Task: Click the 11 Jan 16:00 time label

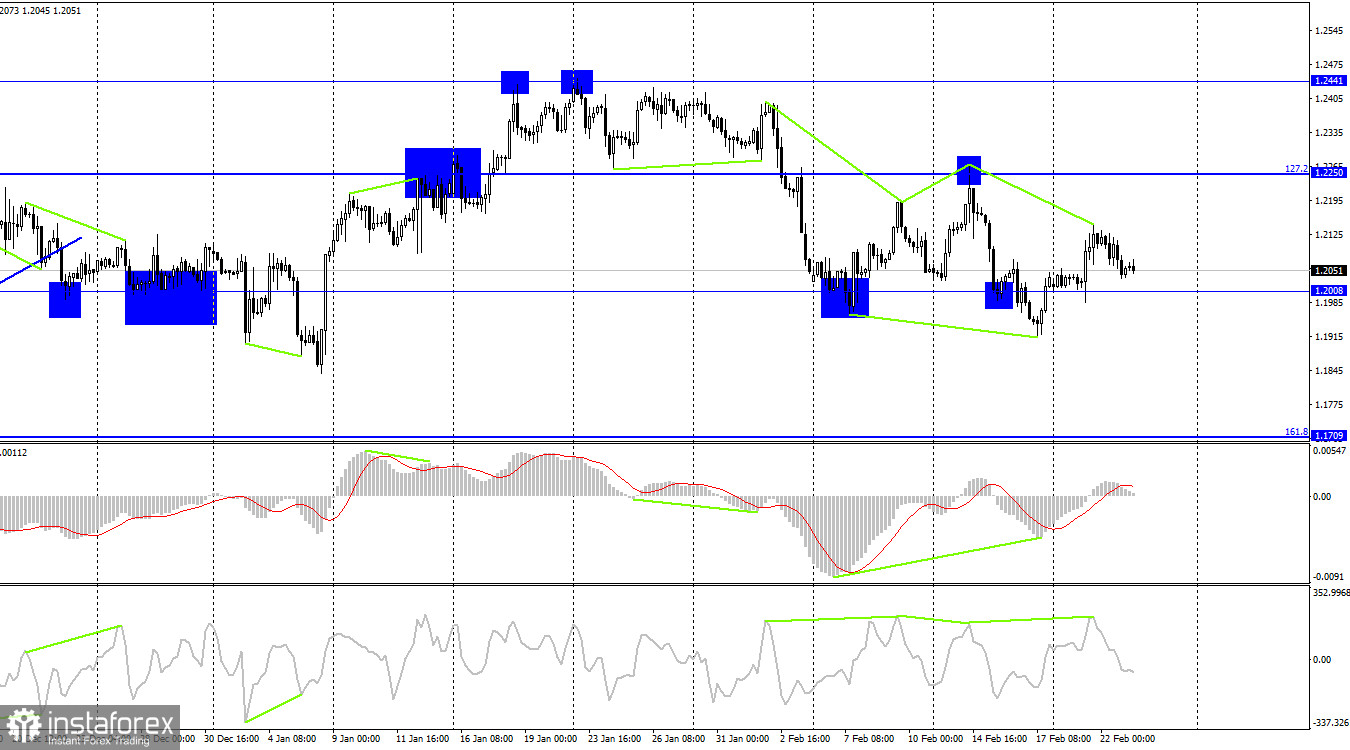Action: click(424, 739)
